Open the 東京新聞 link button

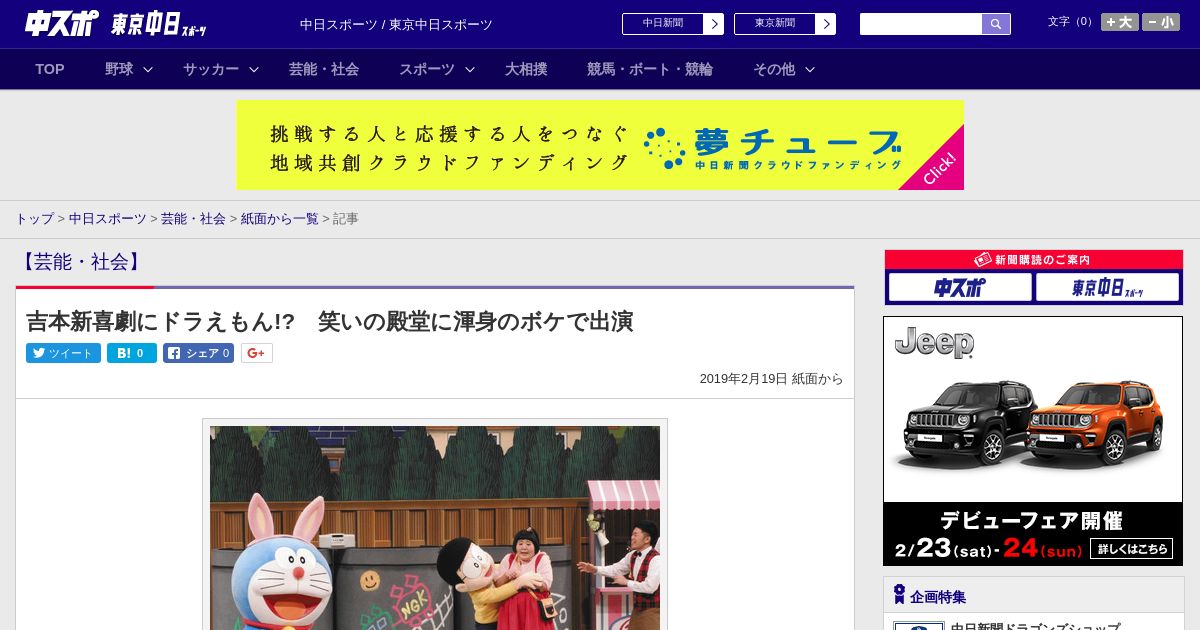click(x=775, y=24)
